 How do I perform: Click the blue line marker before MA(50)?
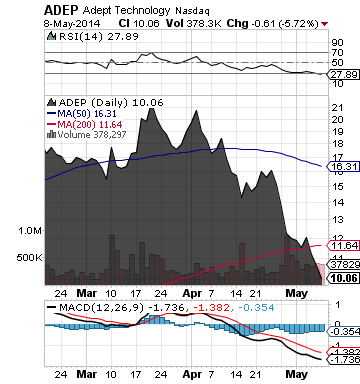pyautogui.click(x=52, y=114)
